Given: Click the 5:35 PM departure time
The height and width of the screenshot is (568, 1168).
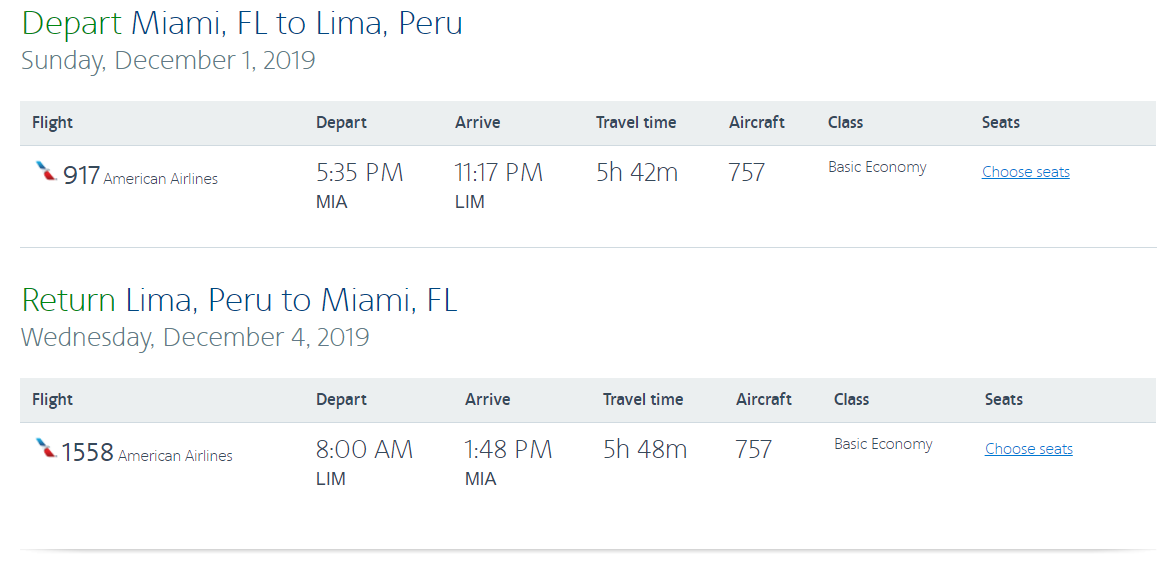Looking at the screenshot, I should click(360, 173).
